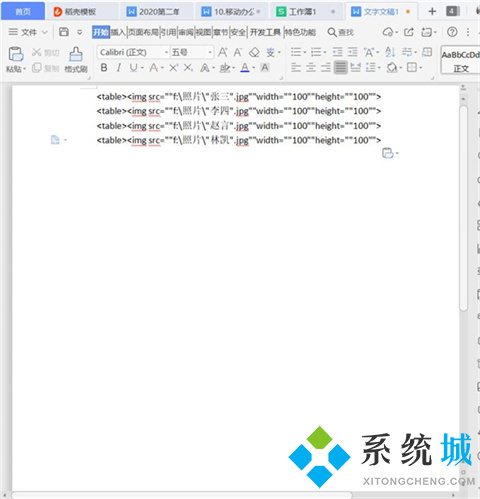Click the Chinese layout A icon

(x=369, y=52)
